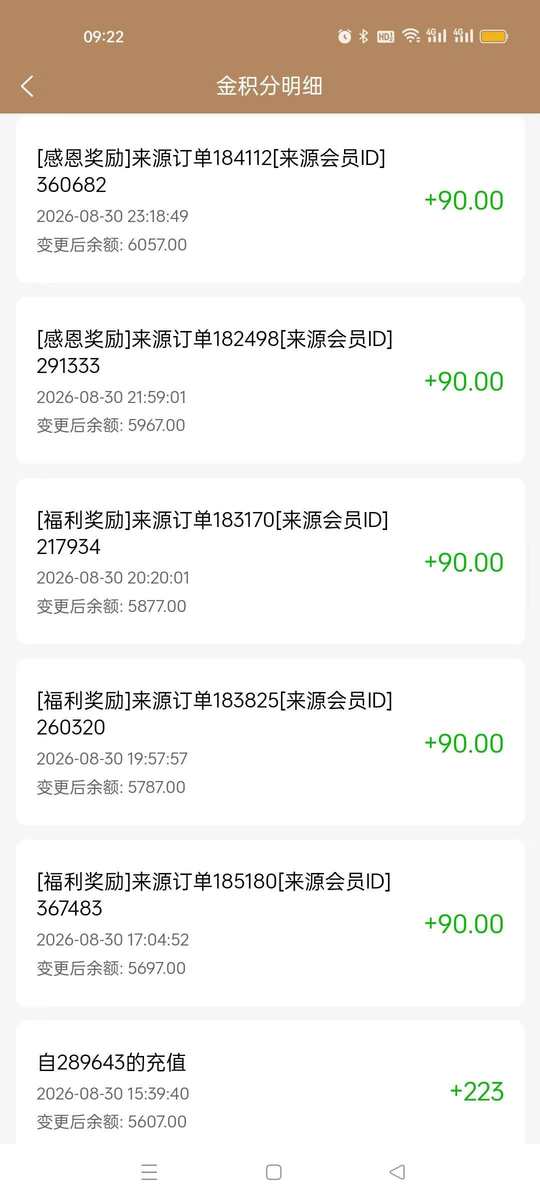
Task: Select the 福利奖励 entry for order 183170
Action: [x=270, y=561]
